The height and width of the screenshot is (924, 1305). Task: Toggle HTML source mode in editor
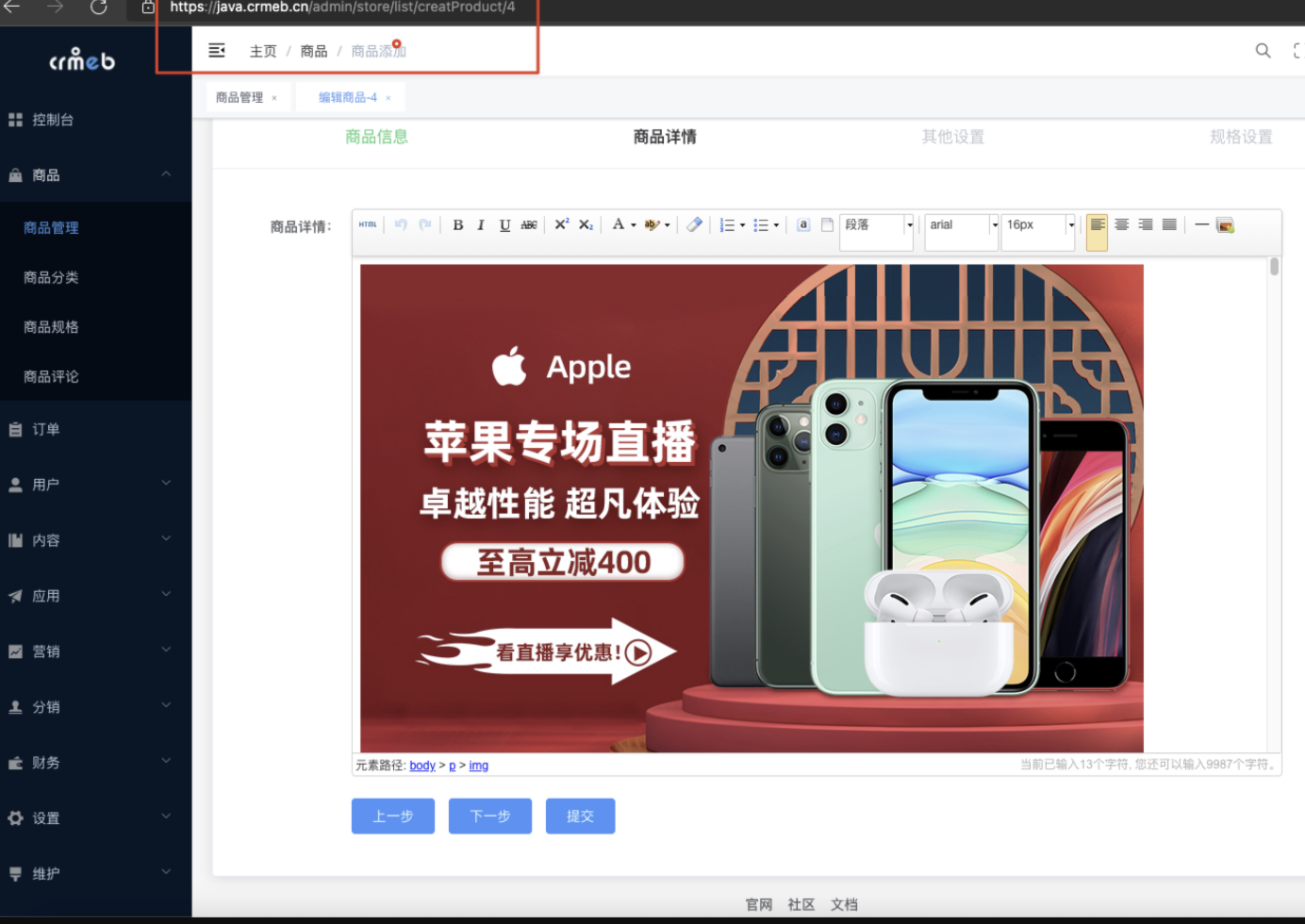(x=368, y=224)
